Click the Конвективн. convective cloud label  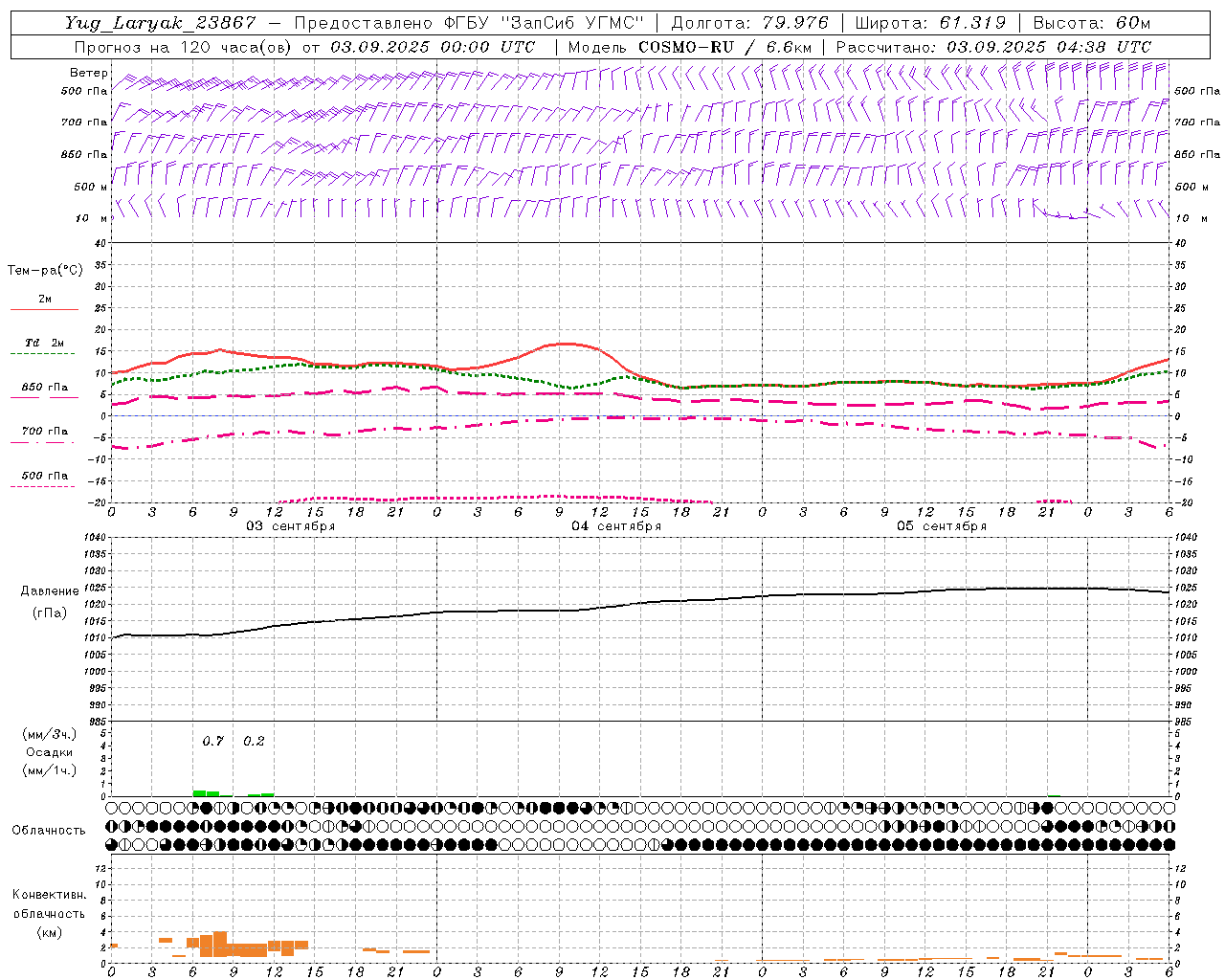49,895
